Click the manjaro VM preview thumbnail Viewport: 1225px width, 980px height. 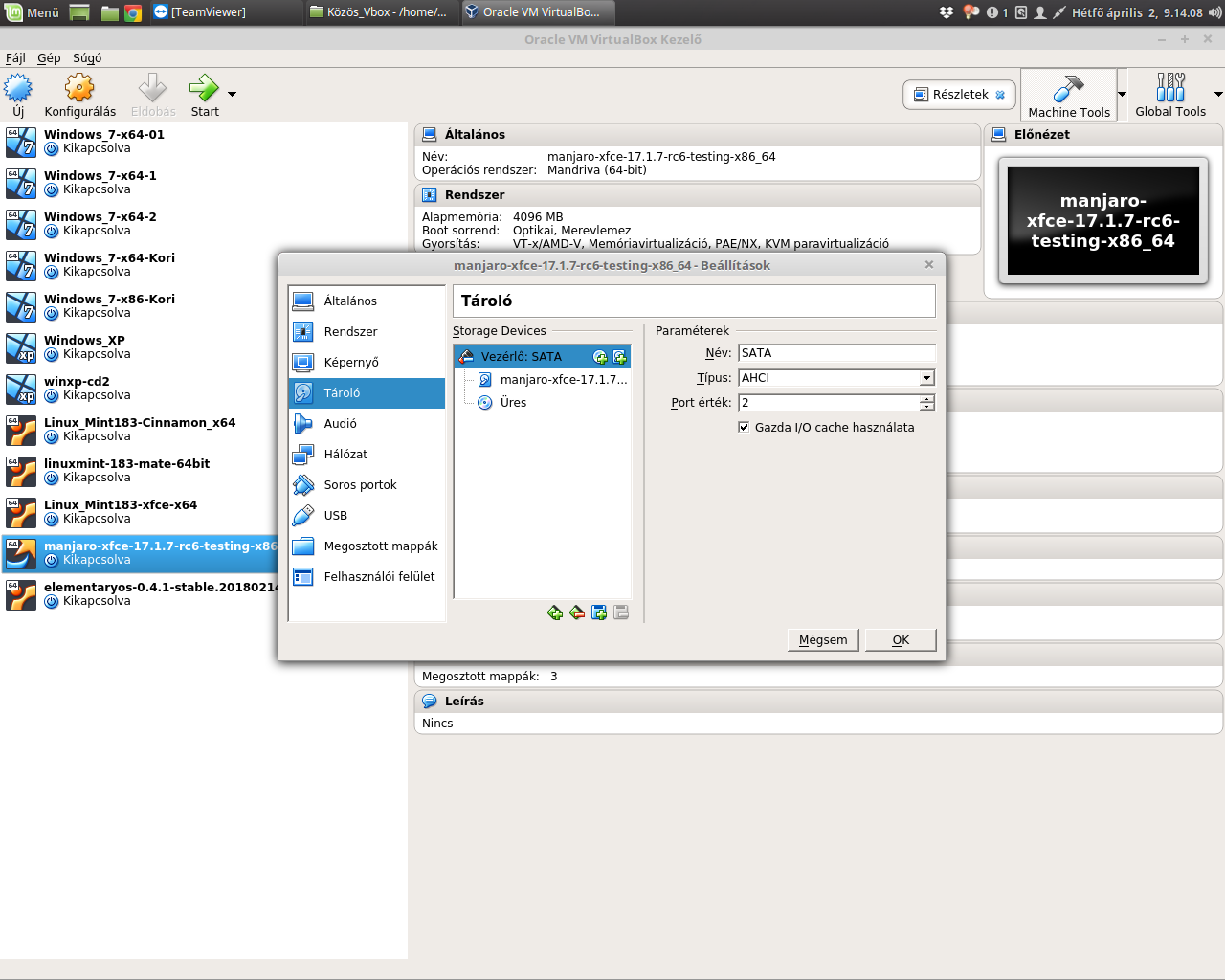coord(1103,221)
